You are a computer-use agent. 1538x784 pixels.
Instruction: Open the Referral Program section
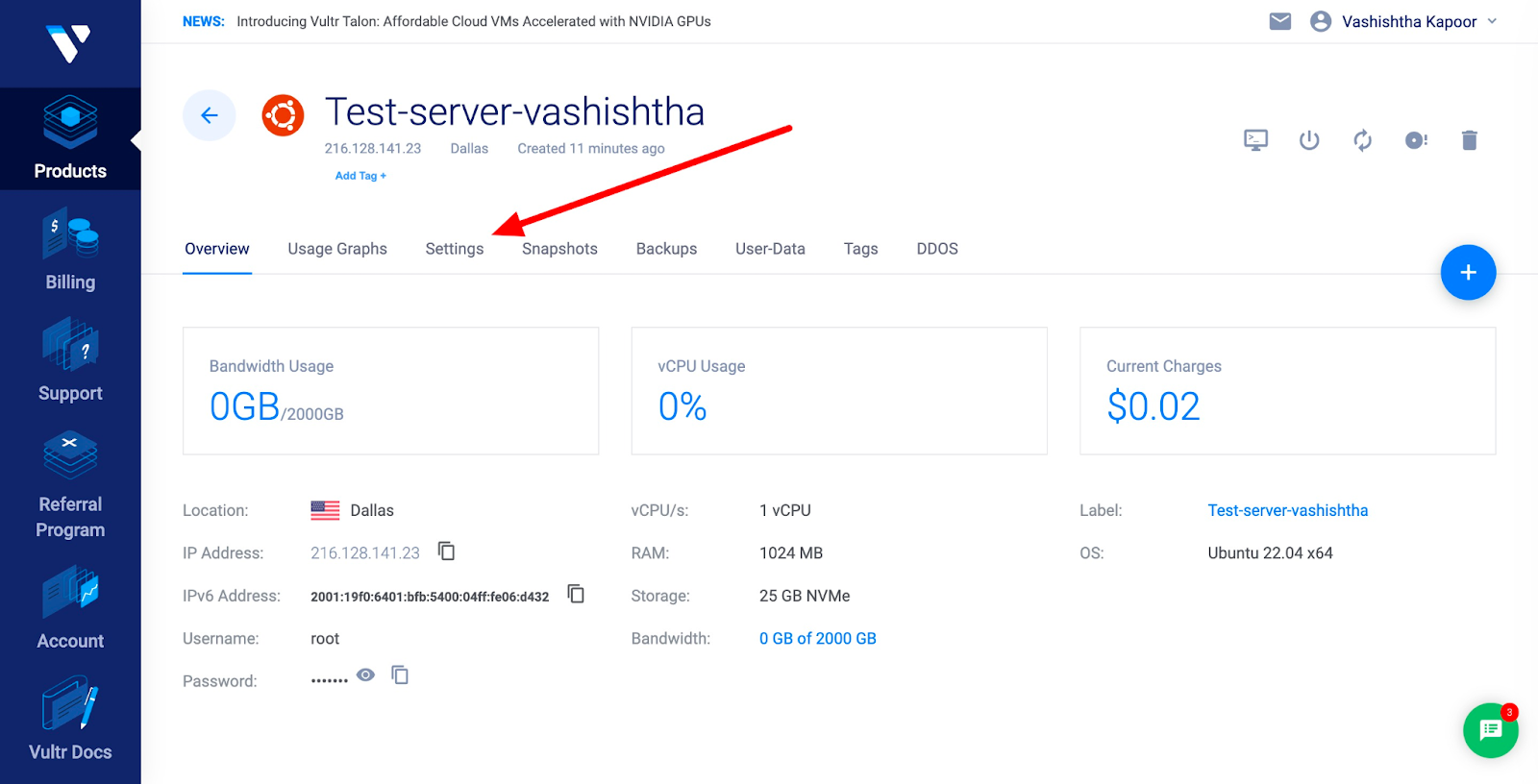70,484
